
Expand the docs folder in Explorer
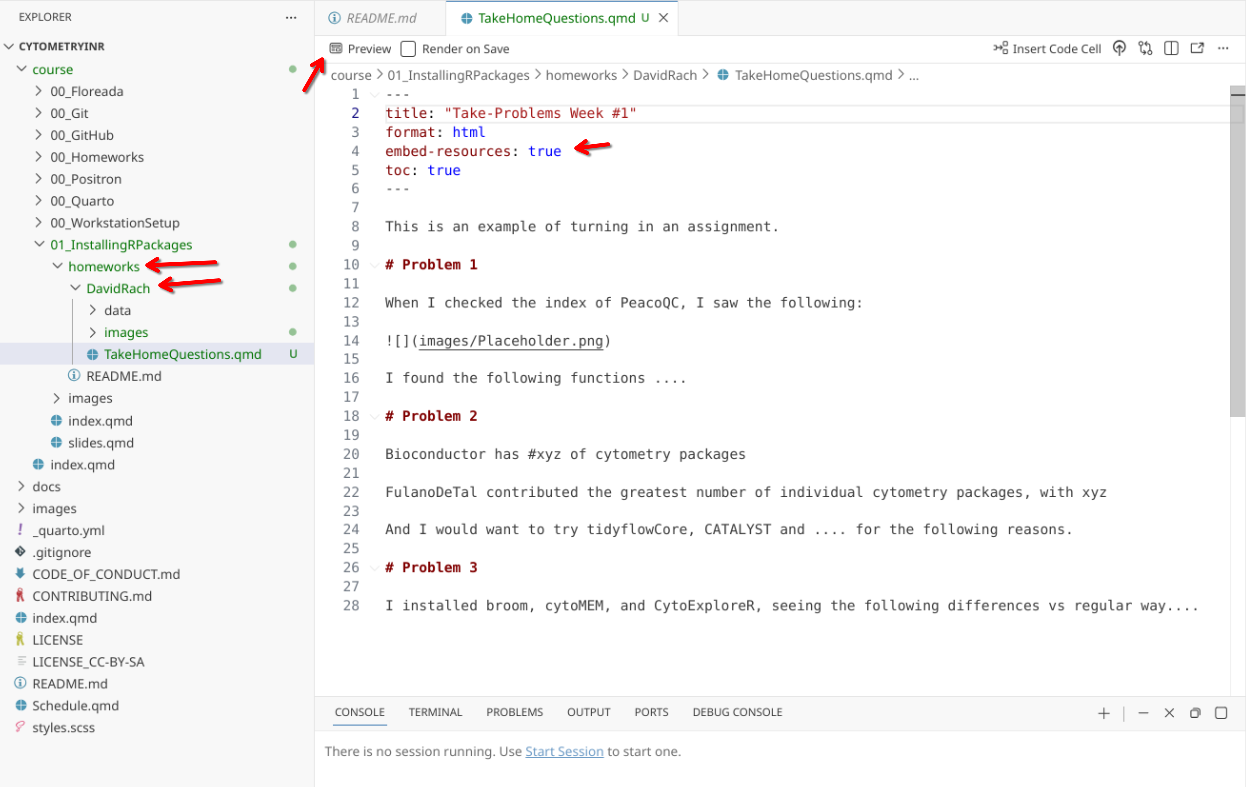[21, 487]
